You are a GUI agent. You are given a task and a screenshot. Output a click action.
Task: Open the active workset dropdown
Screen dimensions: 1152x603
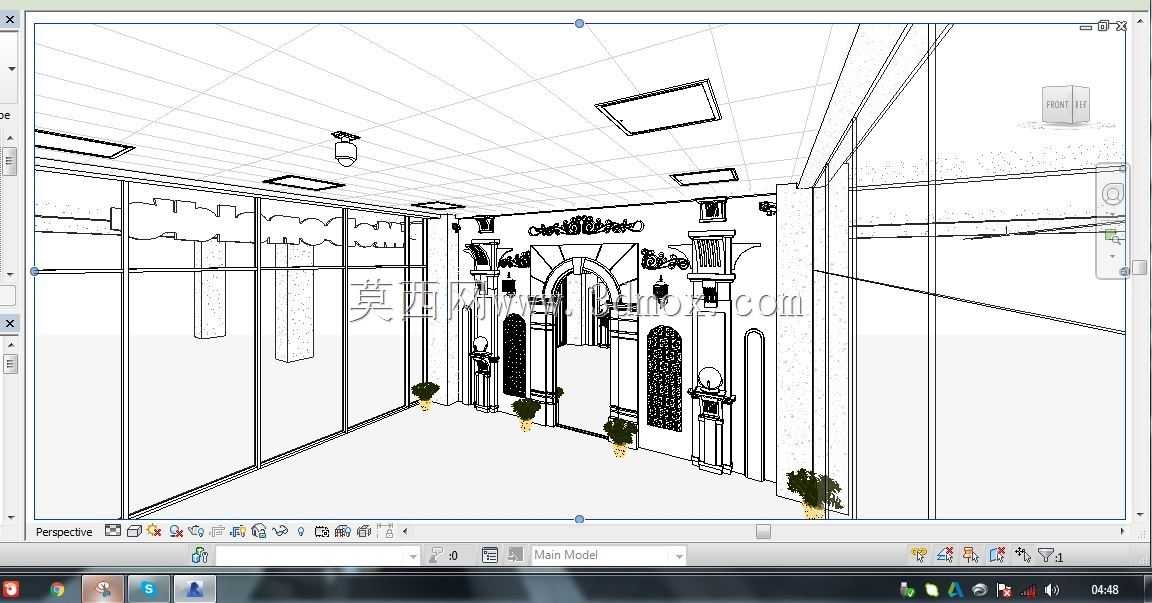pos(413,557)
